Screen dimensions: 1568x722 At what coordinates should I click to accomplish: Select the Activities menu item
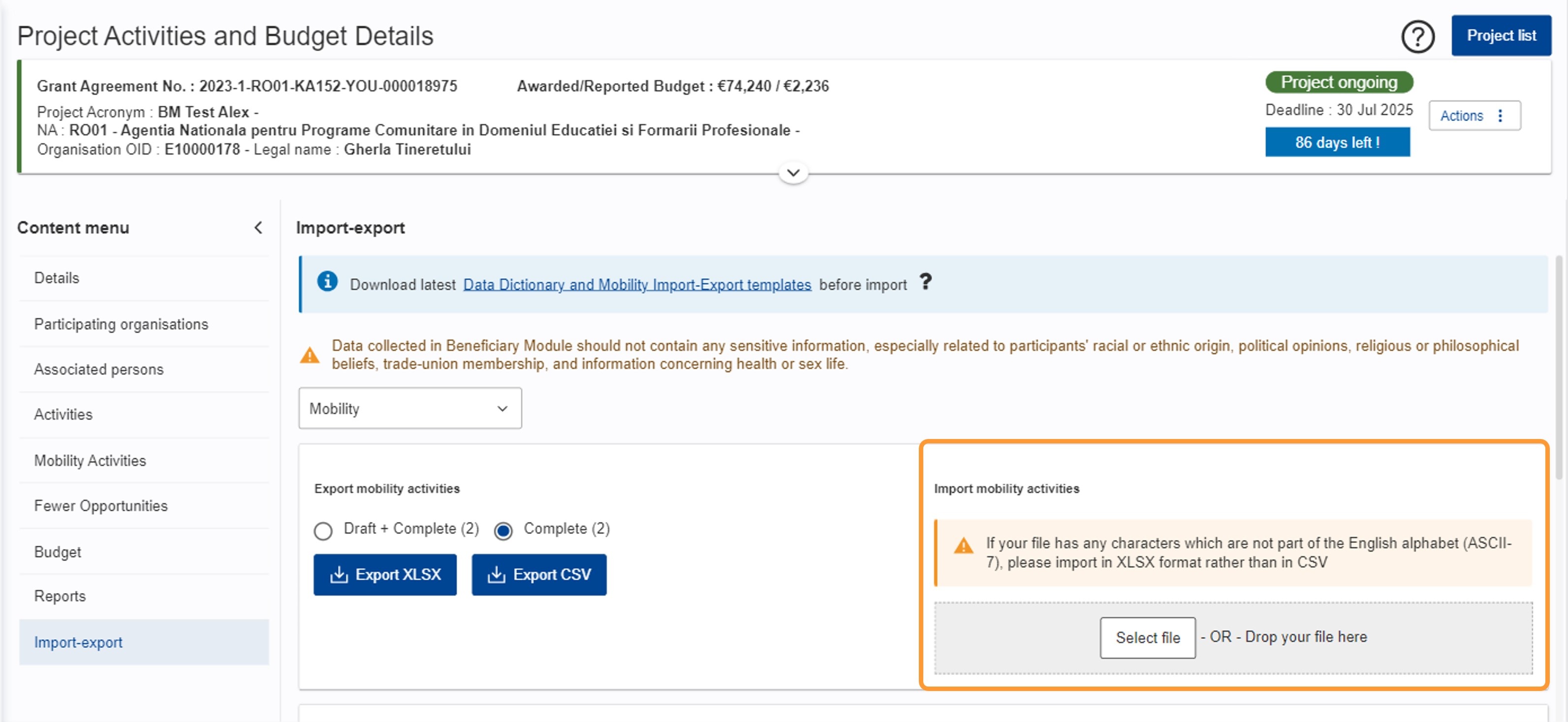click(x=144, y=414)
